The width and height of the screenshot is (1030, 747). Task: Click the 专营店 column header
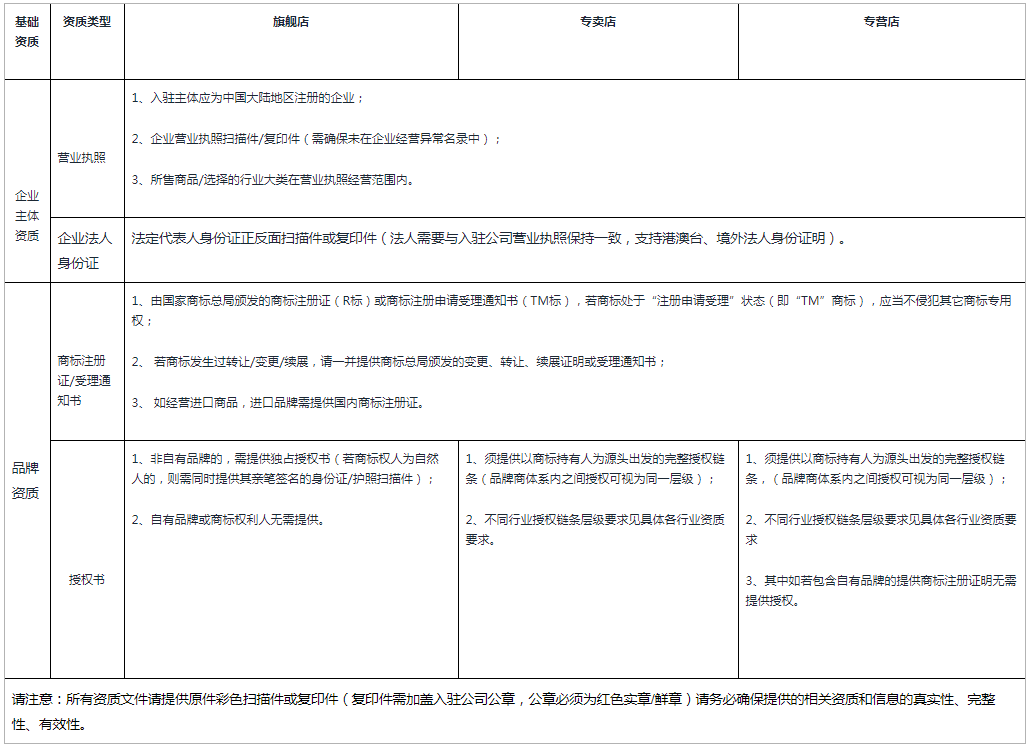(x=882, y=21)
